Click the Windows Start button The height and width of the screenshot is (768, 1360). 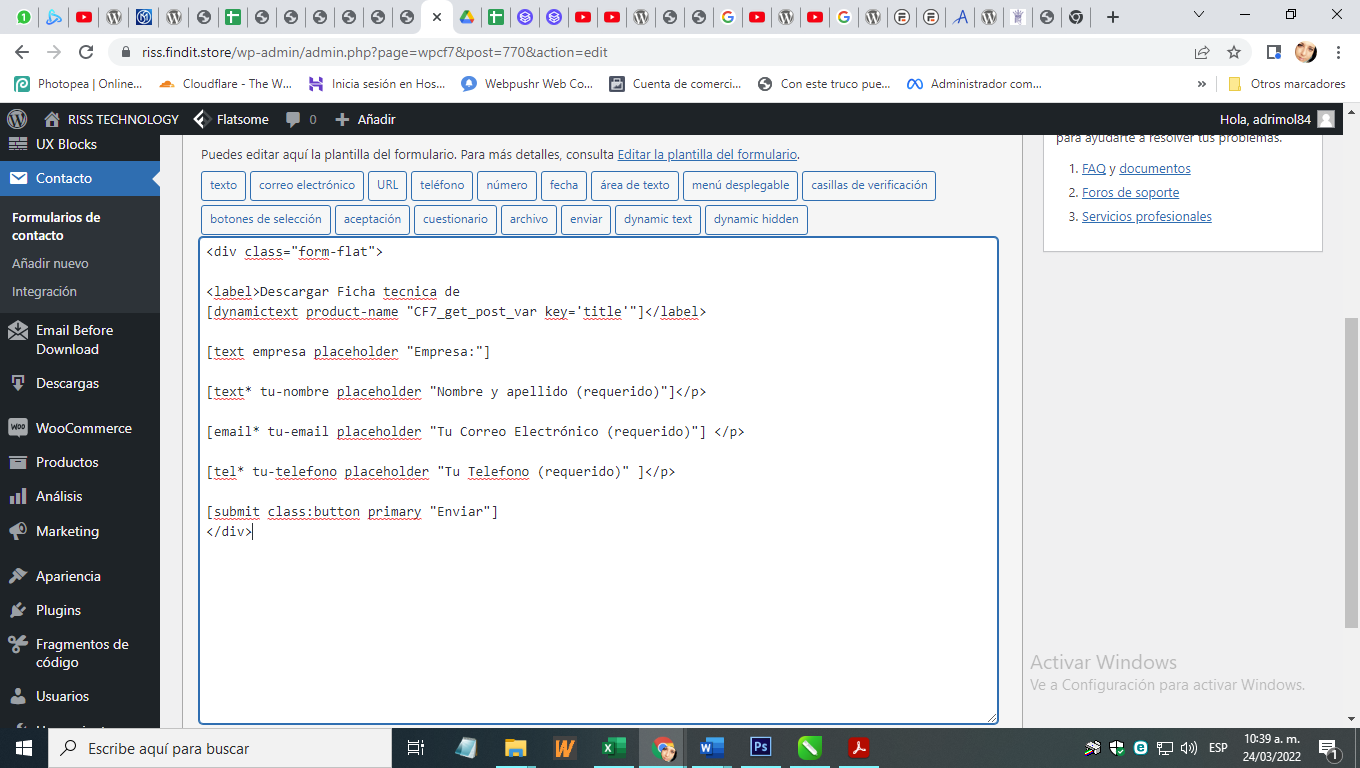[24, 747]
